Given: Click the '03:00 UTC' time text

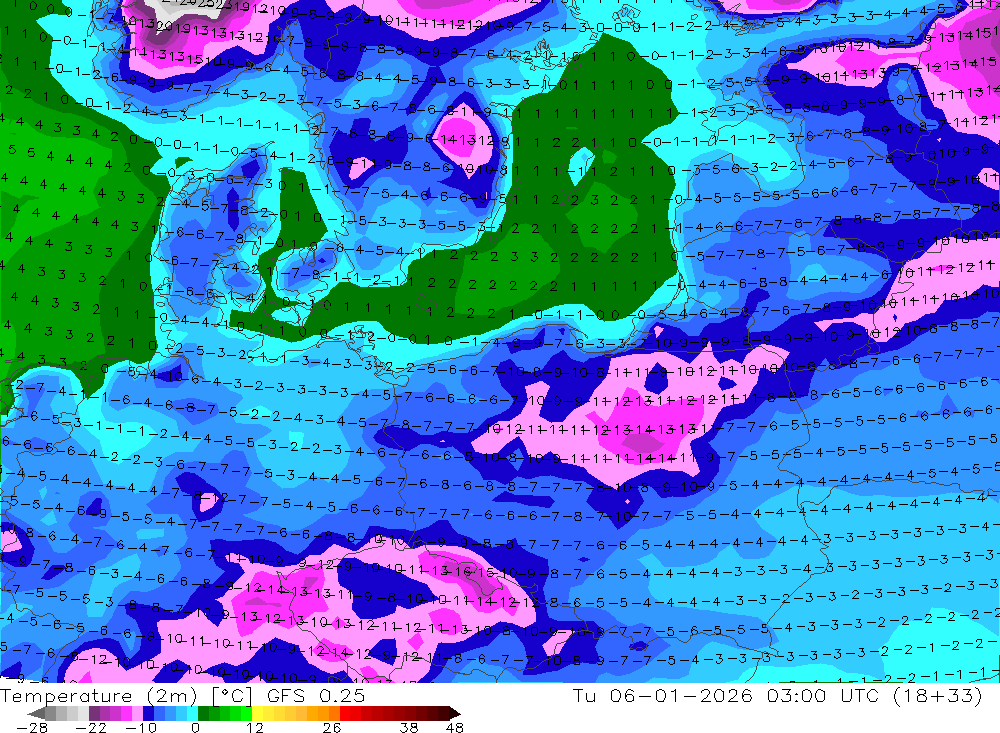Looking at the screenshot, I should point(823,695).
